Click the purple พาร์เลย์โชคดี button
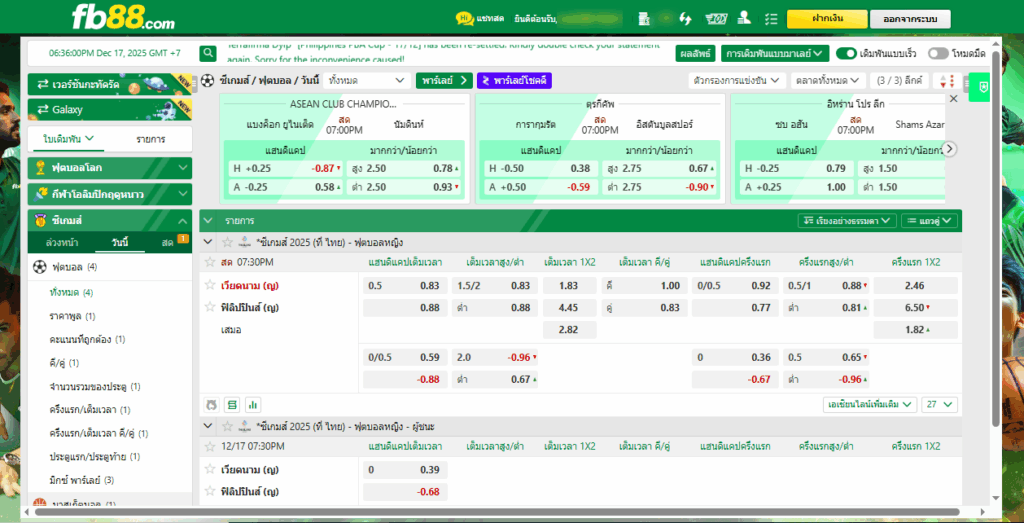This screenshot has width=1024, height=523. point(515,81)
